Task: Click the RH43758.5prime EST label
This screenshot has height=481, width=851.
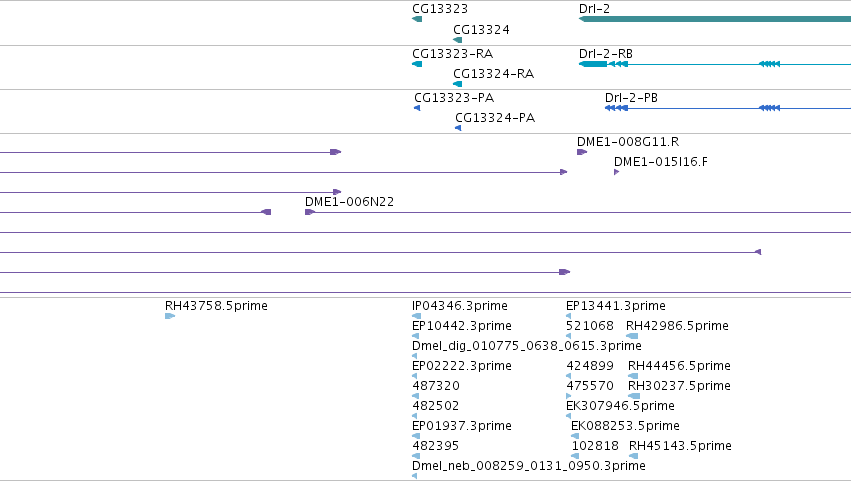Action: 216,306
